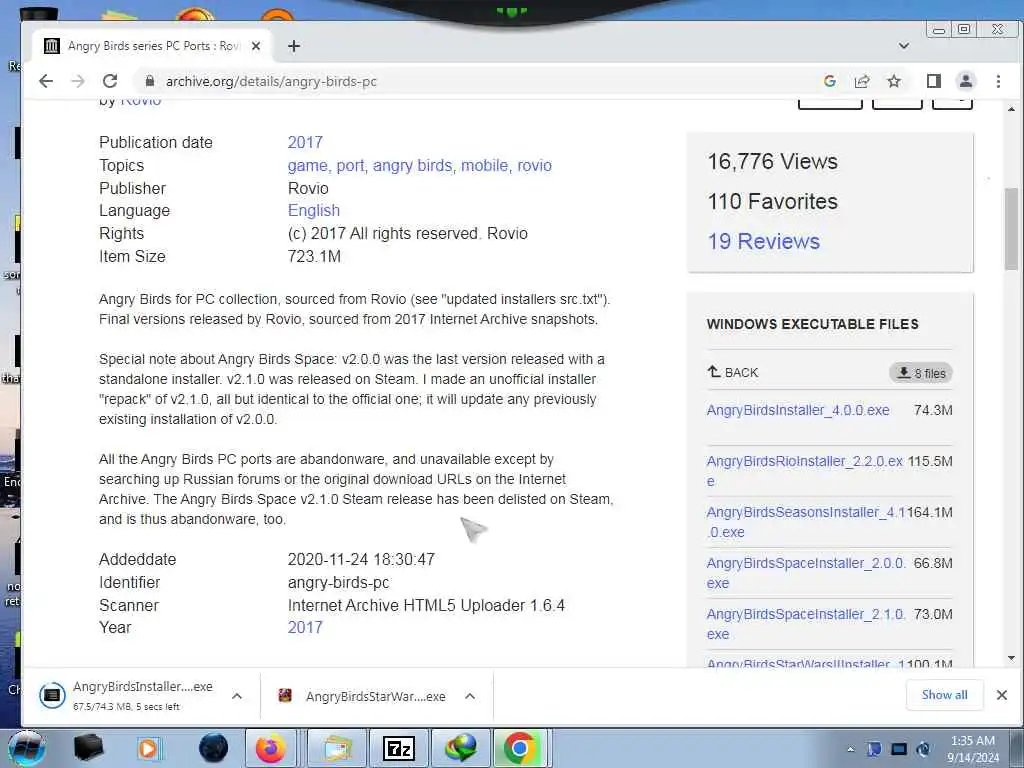Share this page via share icon
The image size is (1024, 768).
pyautogui.click(x=862, y=81)
